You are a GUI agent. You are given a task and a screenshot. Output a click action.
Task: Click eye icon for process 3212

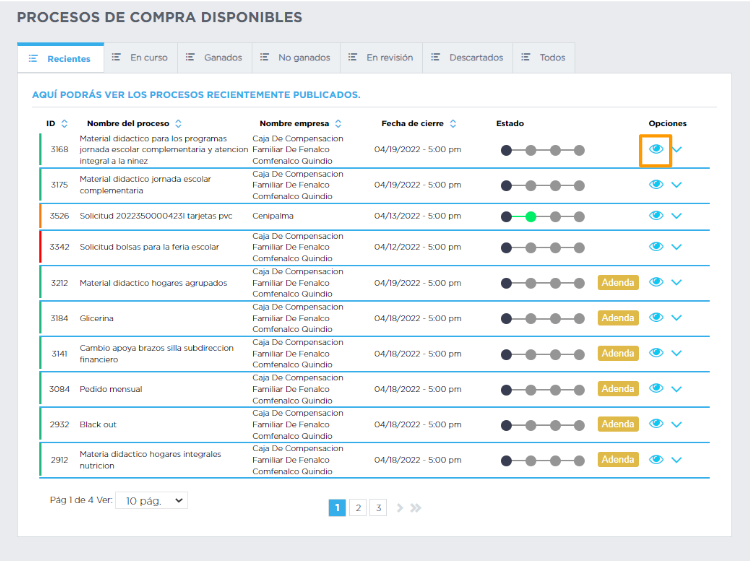point(656,282)
